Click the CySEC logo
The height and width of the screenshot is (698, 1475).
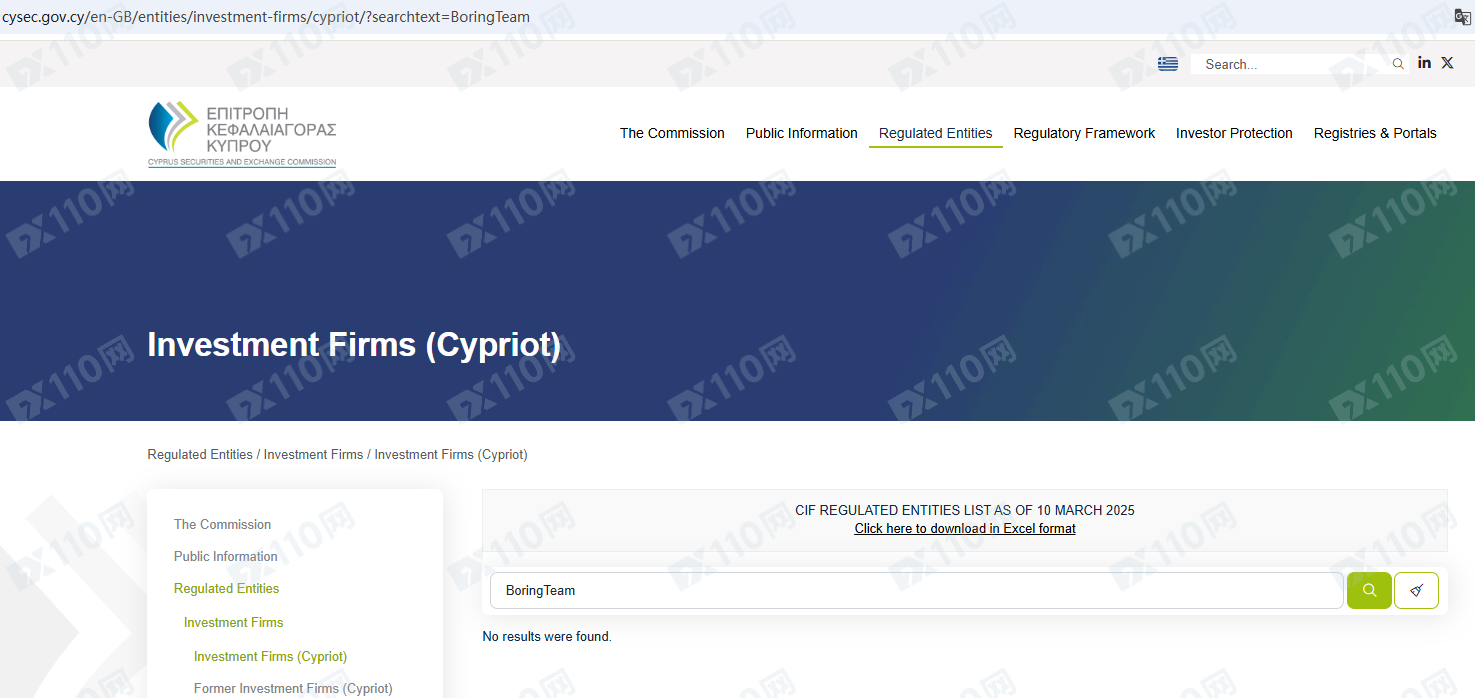tap(242, 133)
